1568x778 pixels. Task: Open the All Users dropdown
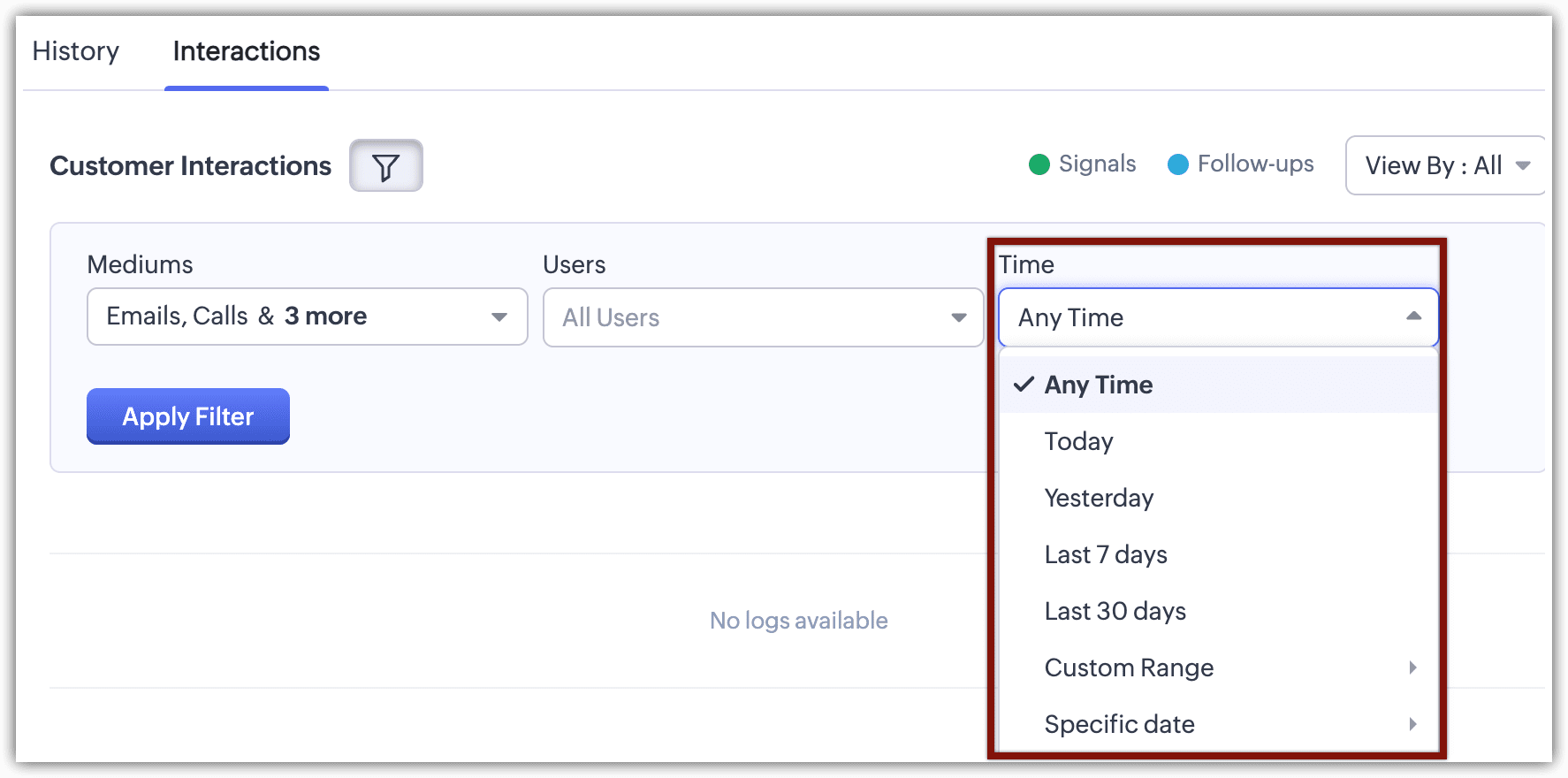763,317
